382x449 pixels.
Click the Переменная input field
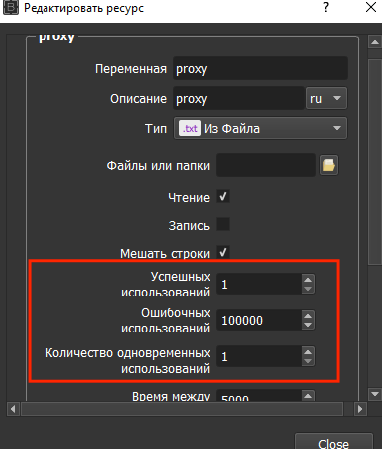(260, 68)
